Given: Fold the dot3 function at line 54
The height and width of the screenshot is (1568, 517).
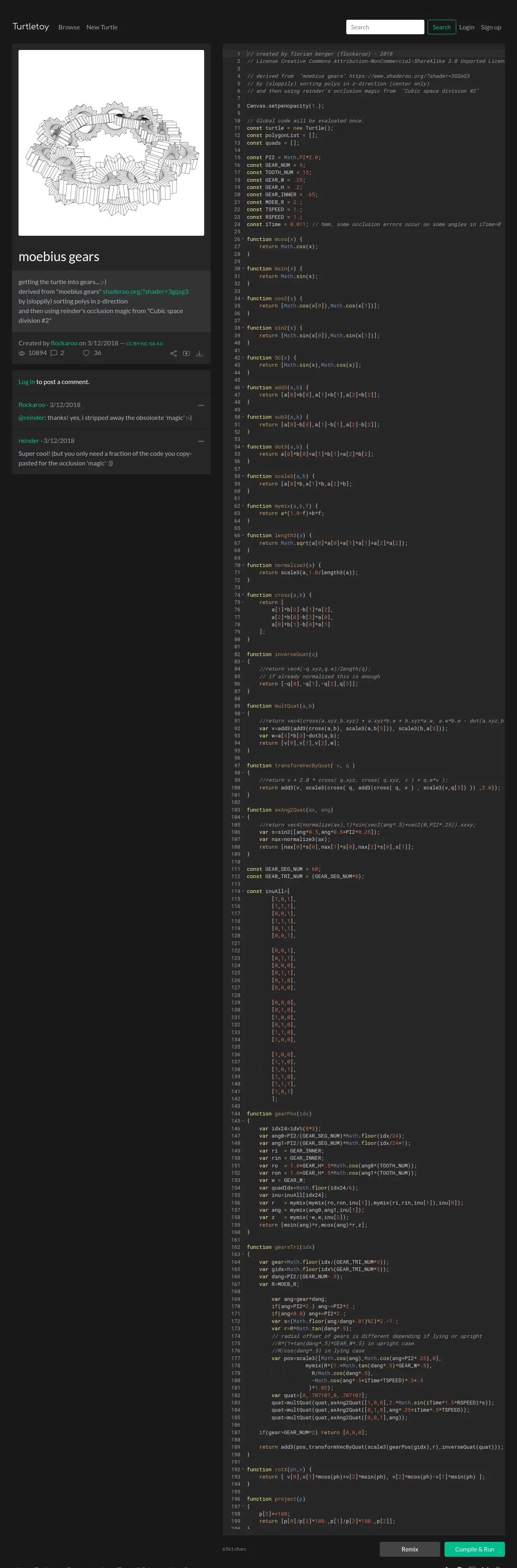Looking at the screenshot, I should tap(243, 447).
